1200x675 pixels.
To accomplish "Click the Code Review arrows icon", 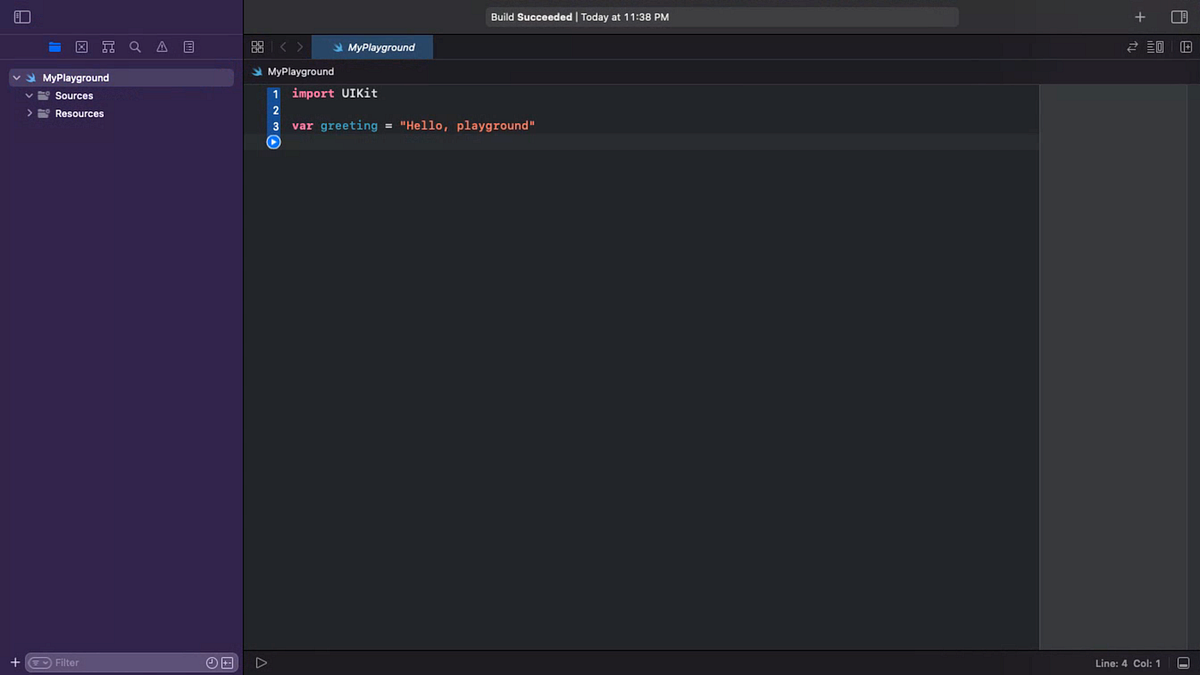I will pos(1132,46).
